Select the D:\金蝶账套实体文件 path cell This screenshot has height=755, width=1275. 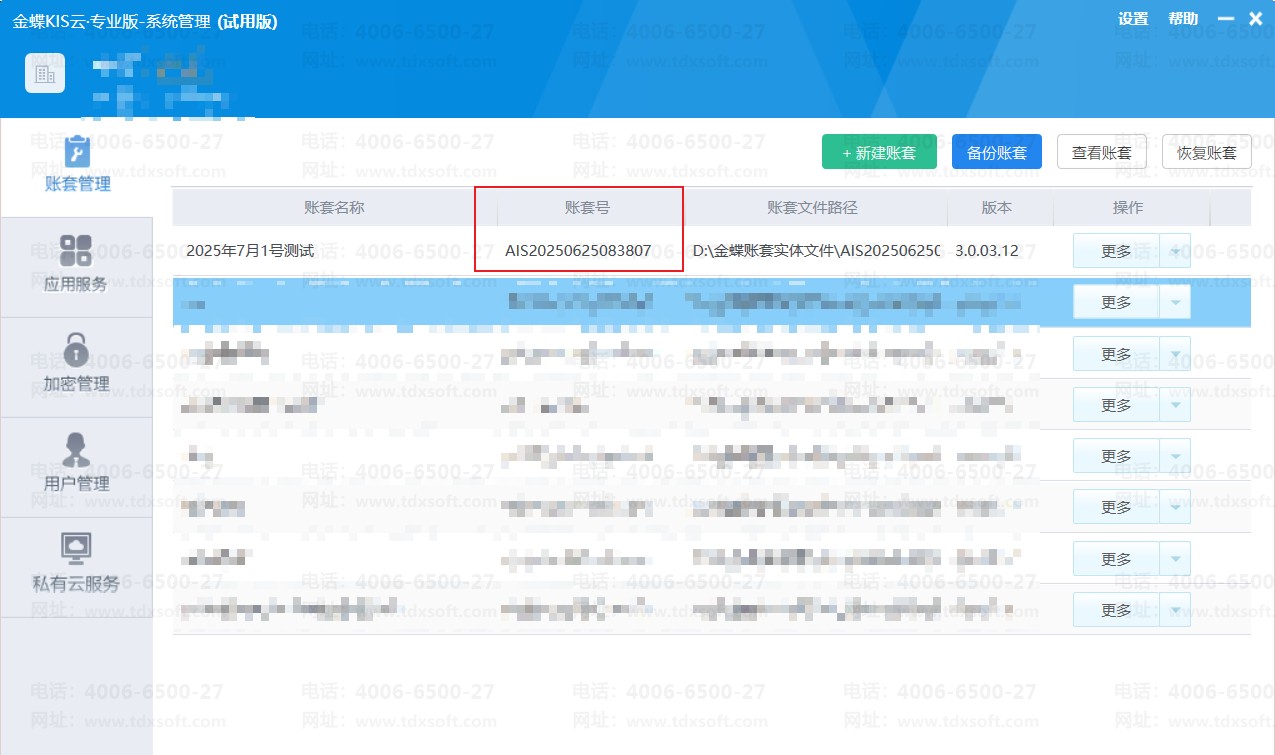click(816, 251)
